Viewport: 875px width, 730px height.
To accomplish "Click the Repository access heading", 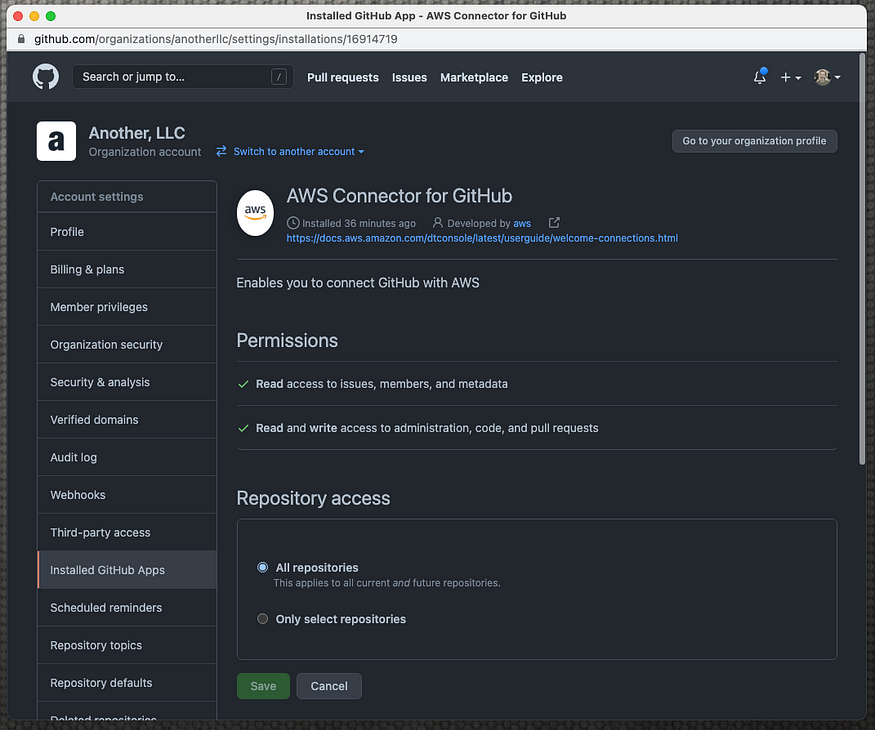I will [314, 498].
